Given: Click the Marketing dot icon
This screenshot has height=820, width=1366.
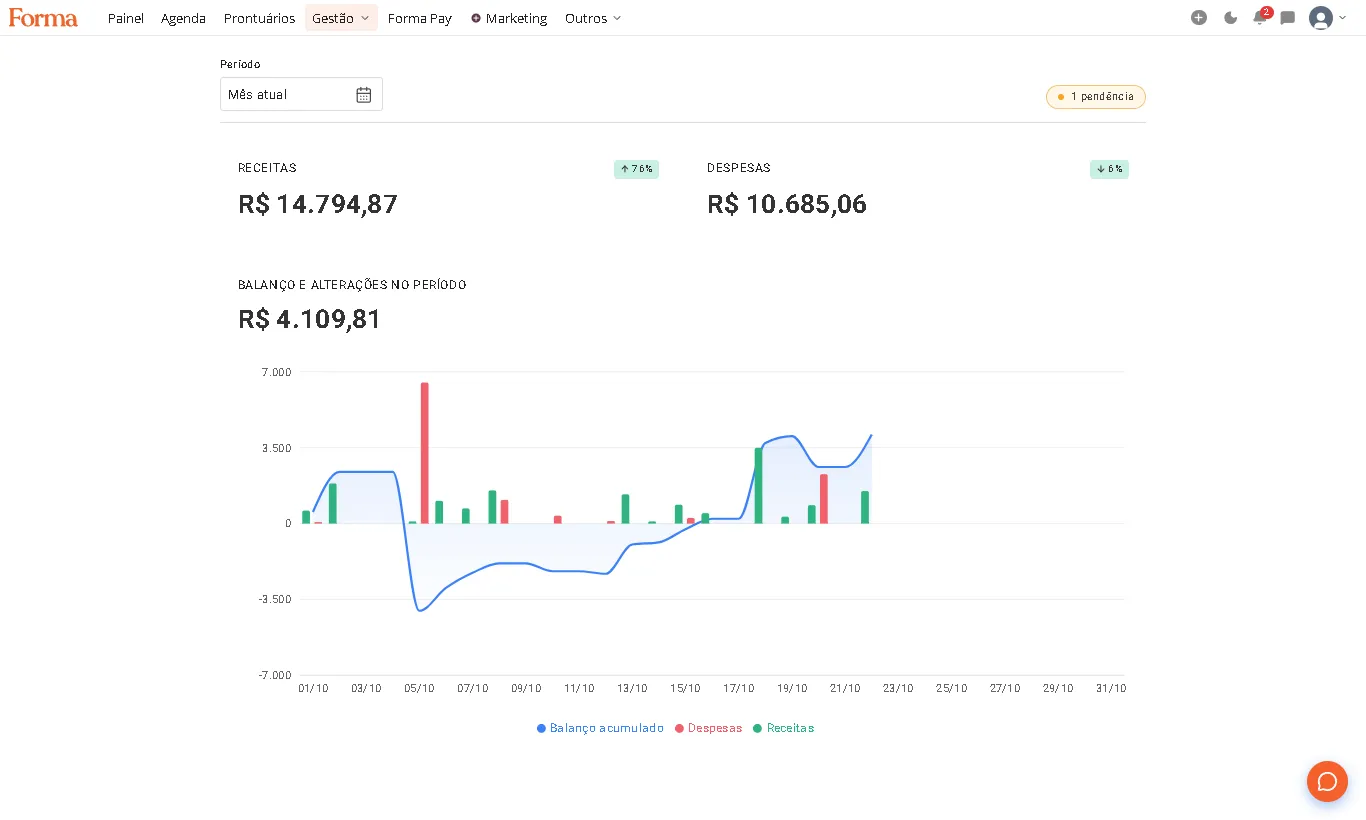Looking at the screenshot, I should pos(476,18).
